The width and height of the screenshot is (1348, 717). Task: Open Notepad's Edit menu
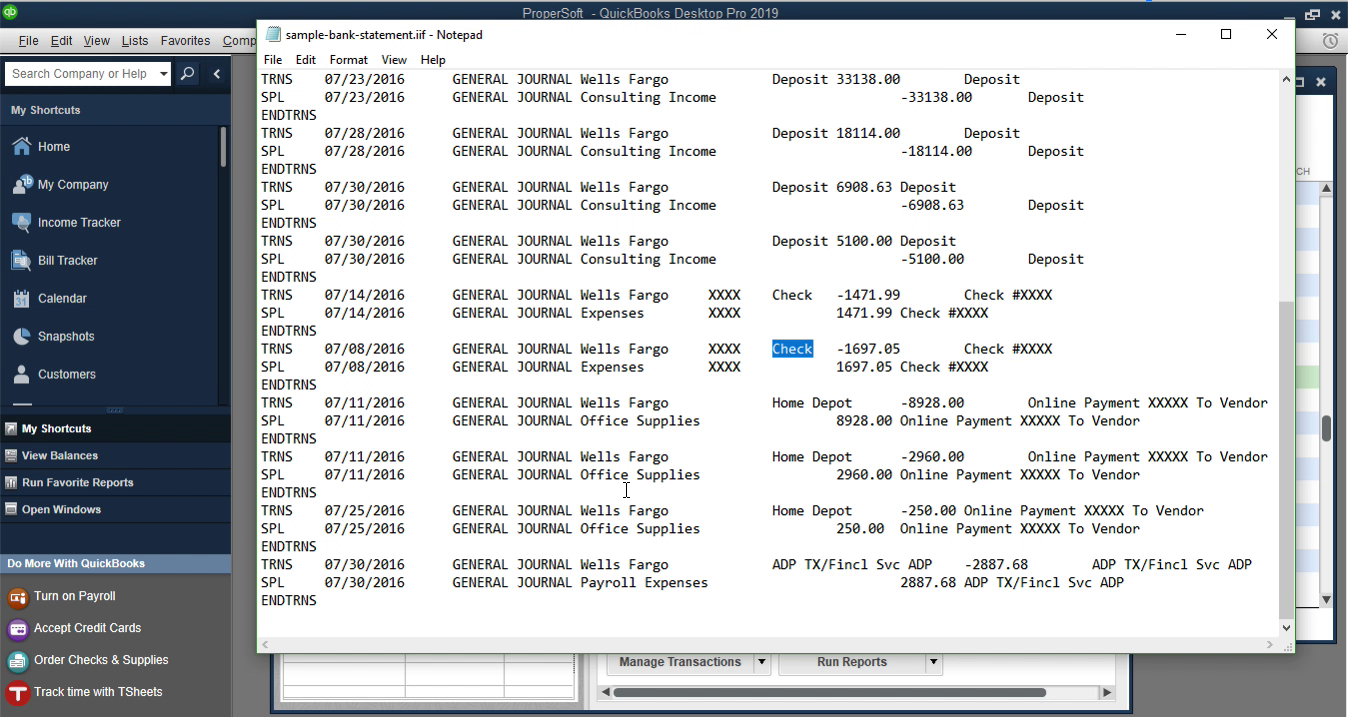click(306, 60)
